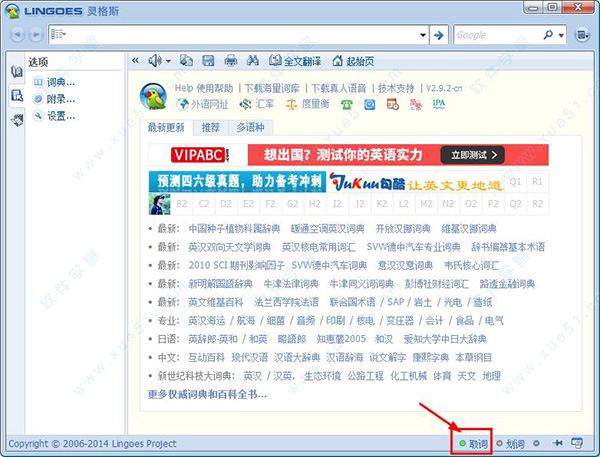Viewport: 600px width, 457px height.
Task: Open 汉语大辞典 link
Action: (297, 357)
